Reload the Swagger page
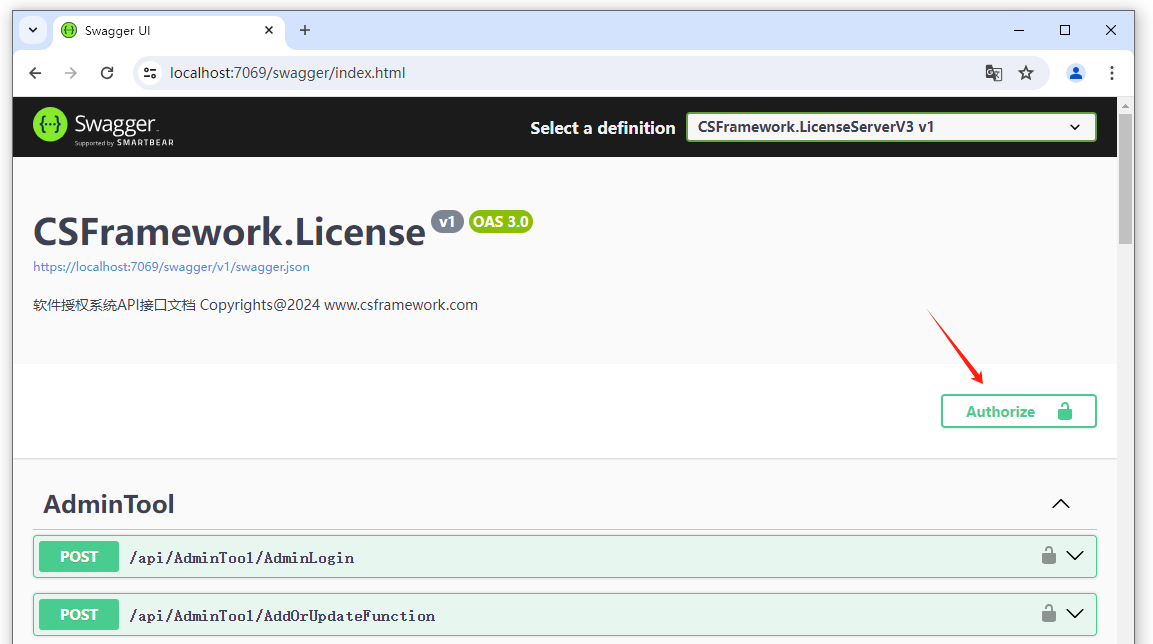The image size is (1153, 644). (107, 73)
